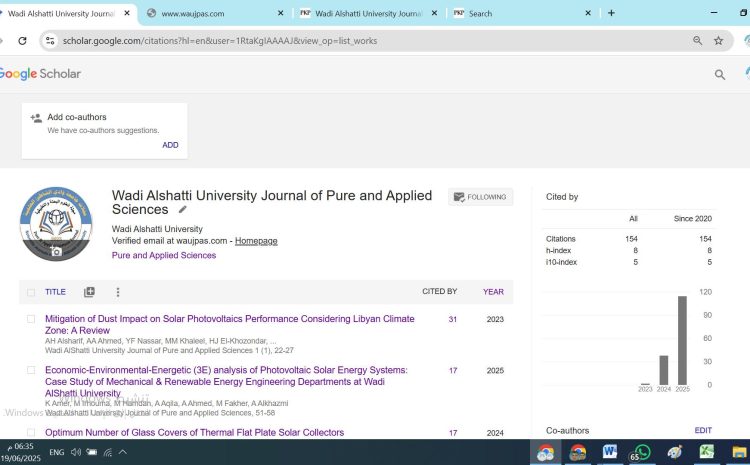Open the 17 citations for 2025 article
The height and width of the screenshot is (465, 750).
(453, 370)
